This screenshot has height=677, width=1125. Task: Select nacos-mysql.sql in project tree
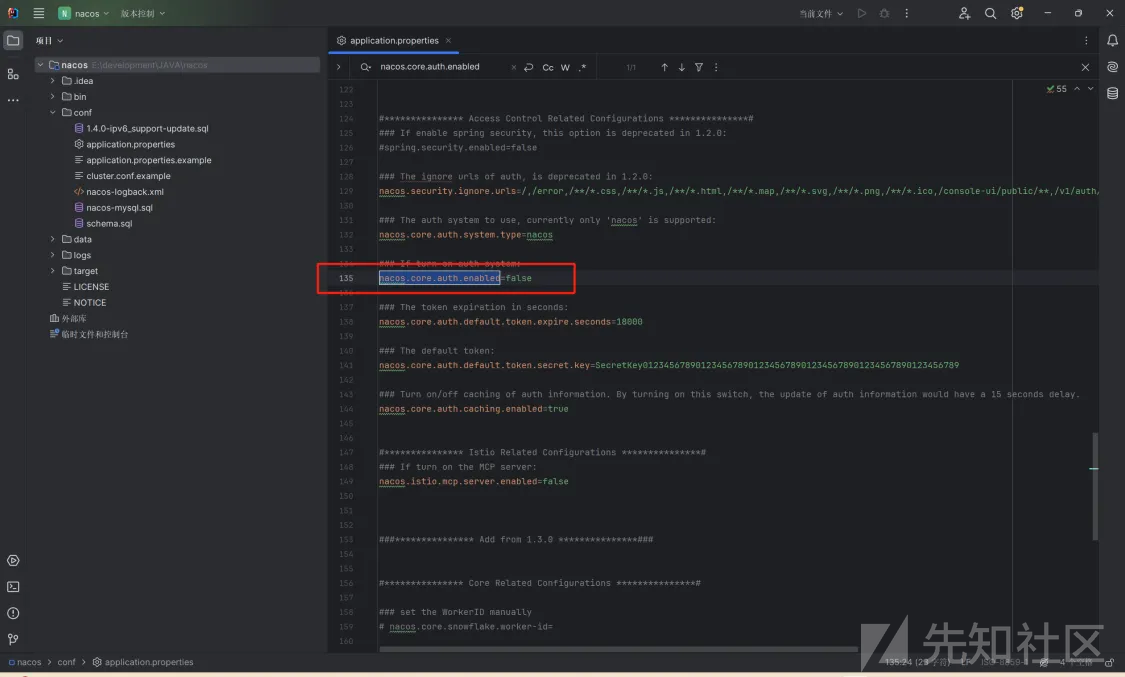click(119, 208)
